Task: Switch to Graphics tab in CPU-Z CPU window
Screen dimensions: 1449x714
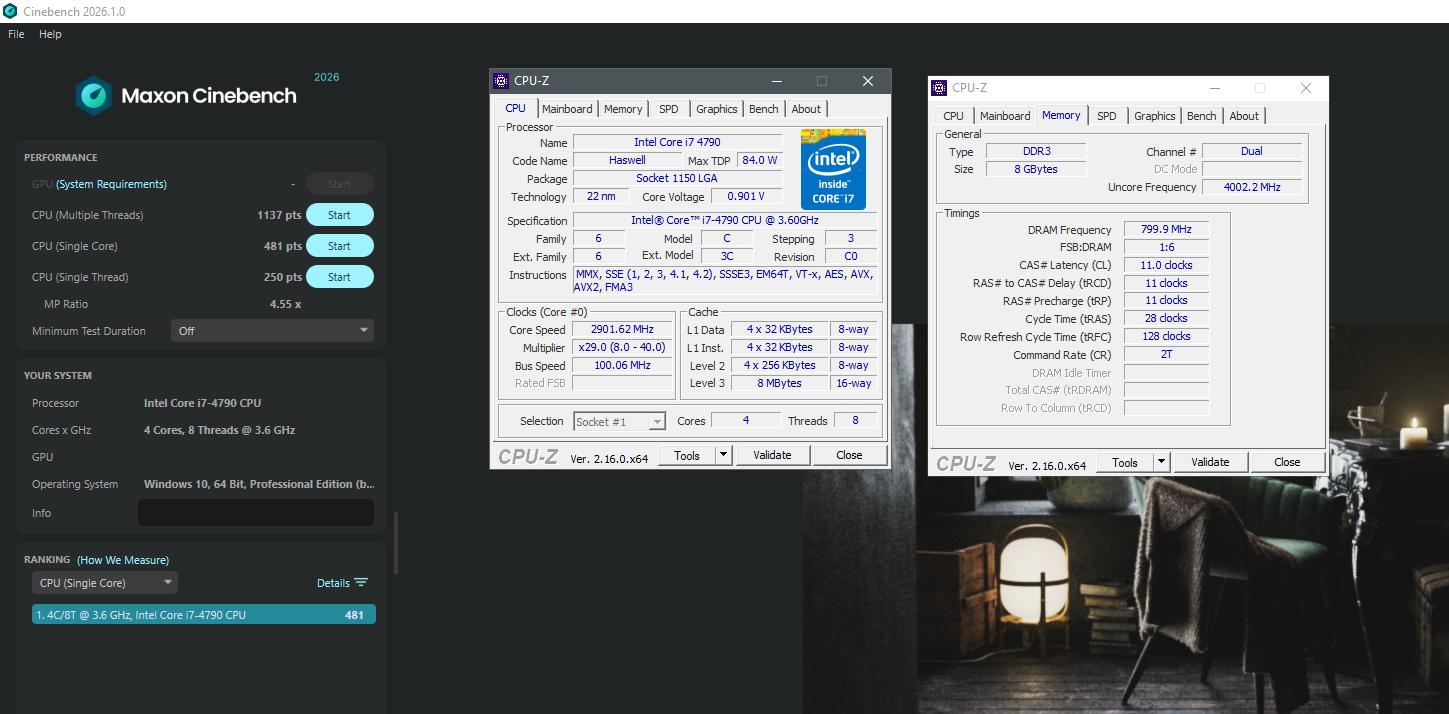Action: 717,109
